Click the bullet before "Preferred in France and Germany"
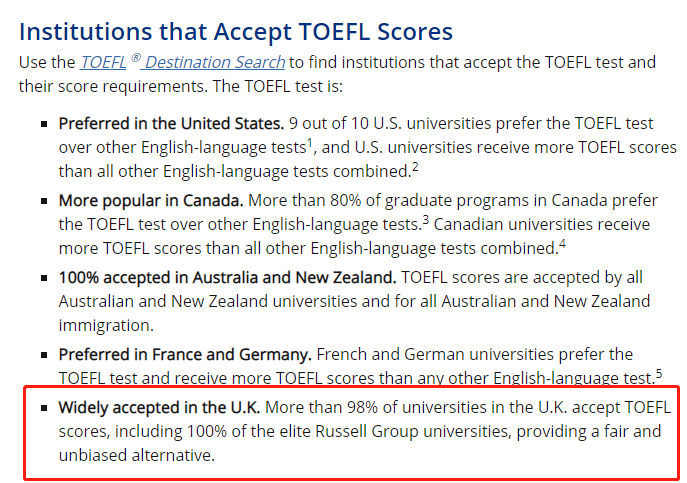The width and height of the screenshot is (687, 483). 45,354
